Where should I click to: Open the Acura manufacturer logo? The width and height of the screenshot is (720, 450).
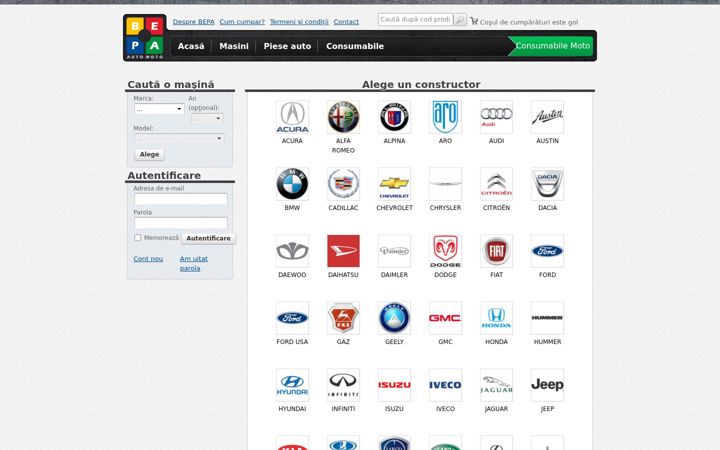[x=292, y=117]
